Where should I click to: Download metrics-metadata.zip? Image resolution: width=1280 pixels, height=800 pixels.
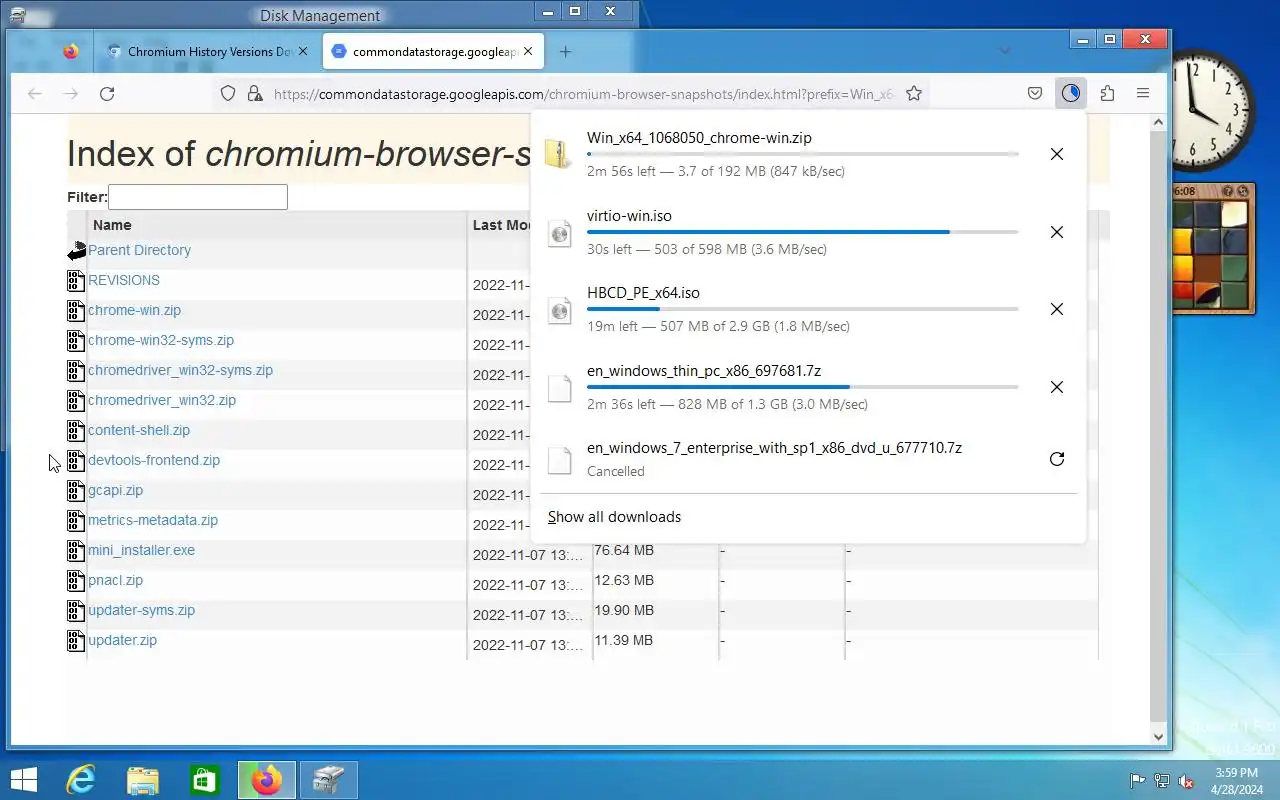[153, 520]
